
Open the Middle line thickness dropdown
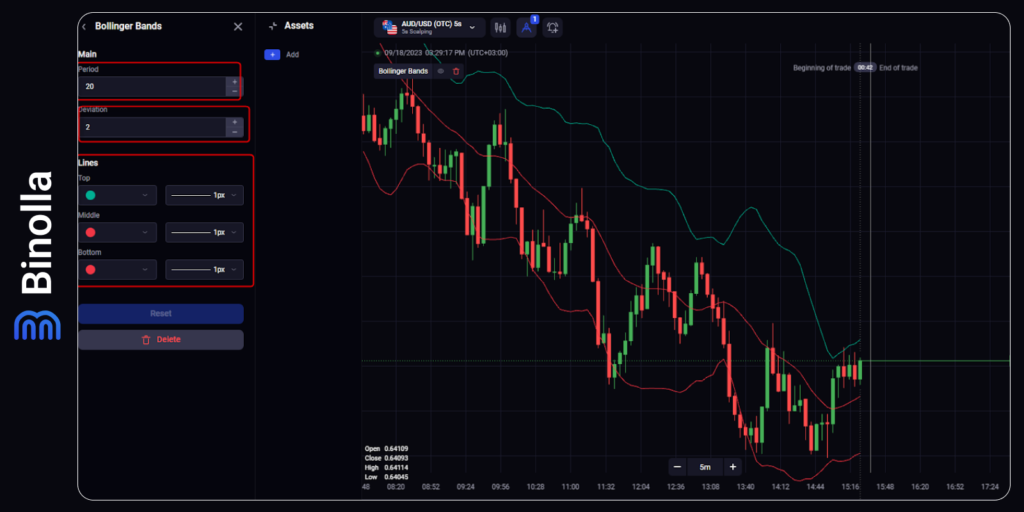click(x=204, y=232)
